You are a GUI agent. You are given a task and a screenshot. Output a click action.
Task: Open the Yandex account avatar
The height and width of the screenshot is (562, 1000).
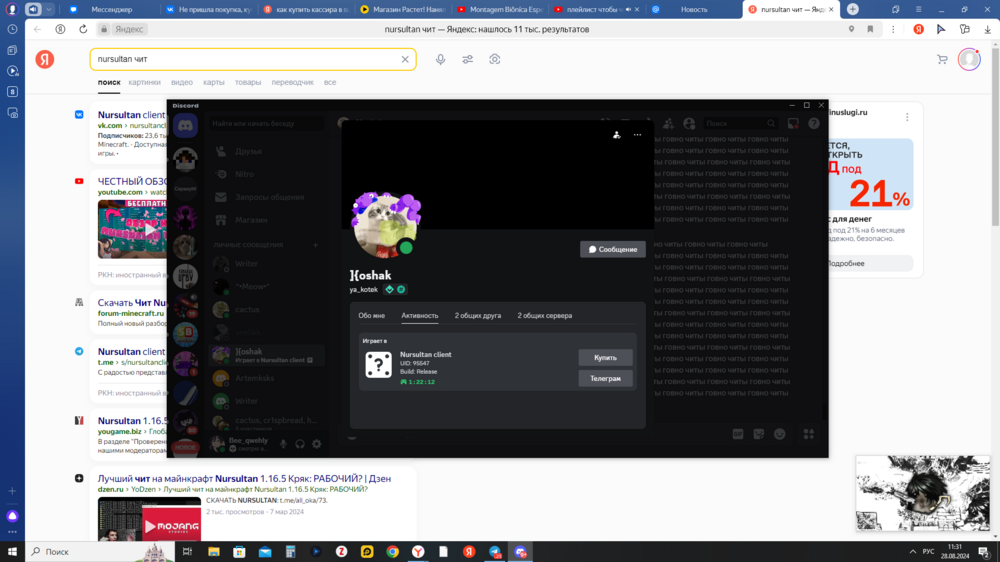(969, 59)
